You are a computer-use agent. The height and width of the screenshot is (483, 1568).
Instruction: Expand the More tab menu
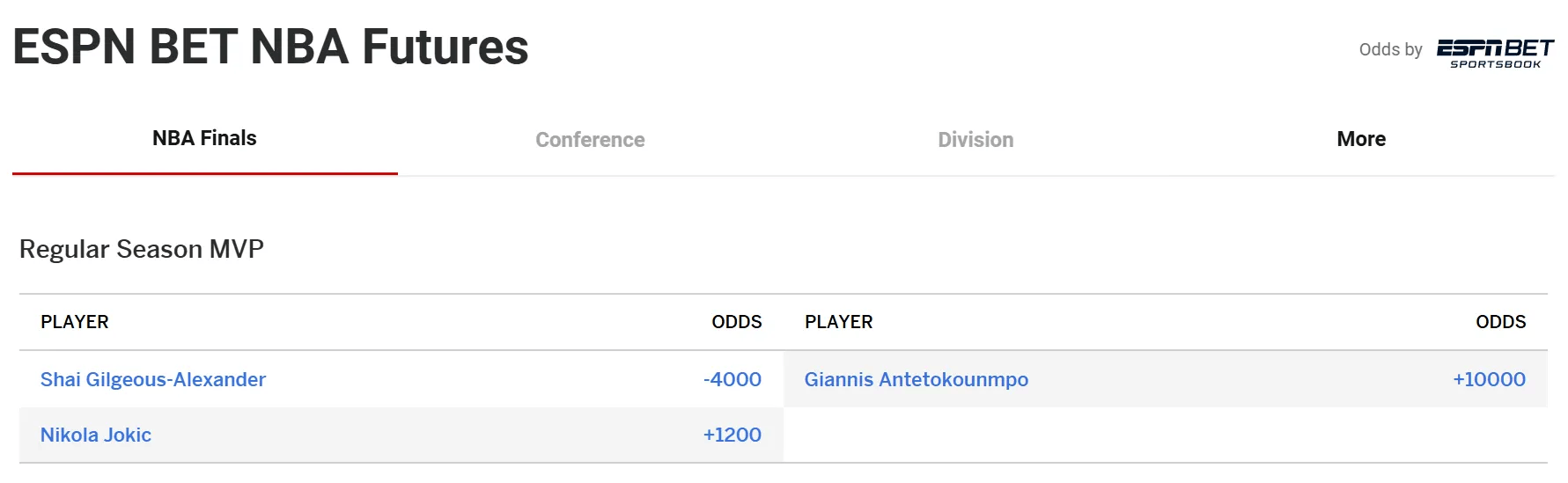point(1361,139)
